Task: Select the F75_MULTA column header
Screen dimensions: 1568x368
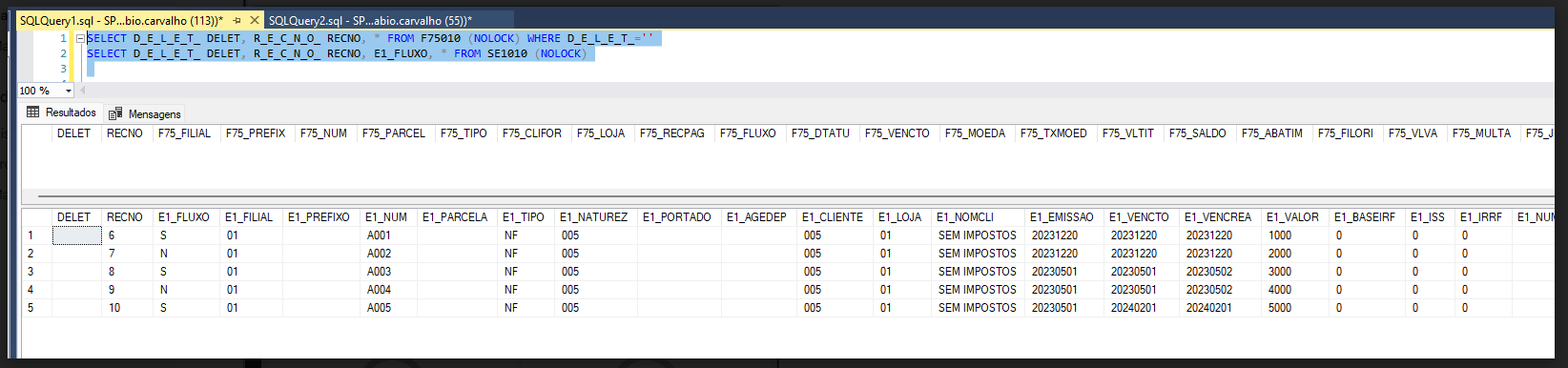Action: (1481, 133)
